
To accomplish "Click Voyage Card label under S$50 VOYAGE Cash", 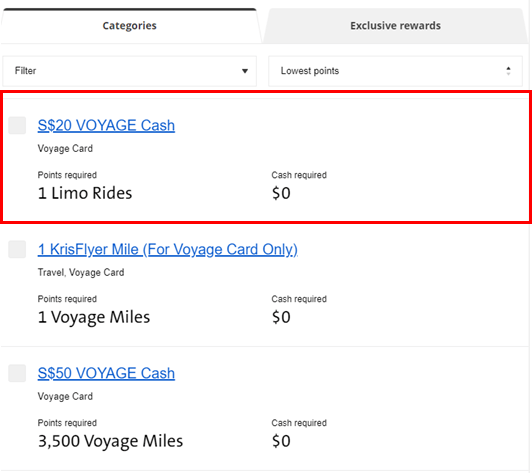I will click(65, 396).
